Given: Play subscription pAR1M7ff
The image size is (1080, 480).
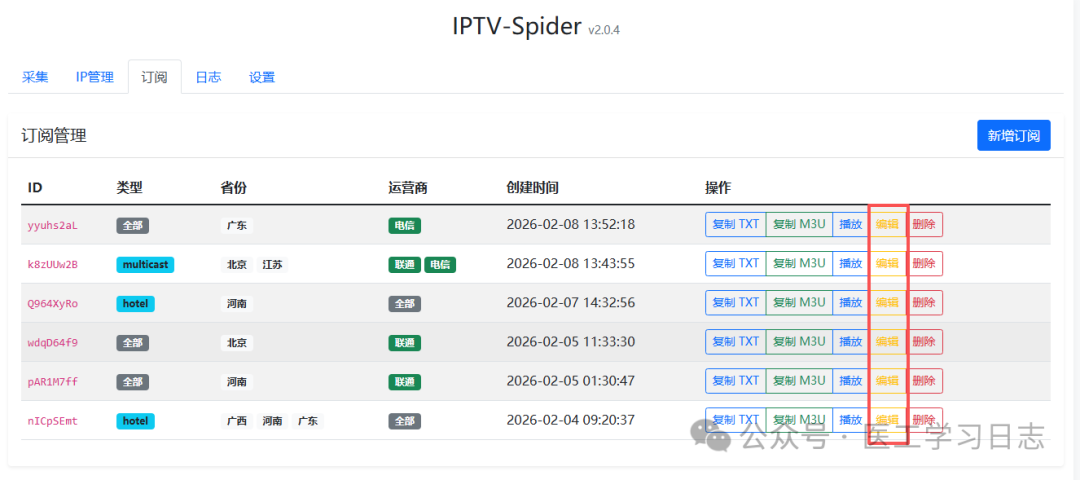Looking at the screenshot, I should (x=851, y=380).
